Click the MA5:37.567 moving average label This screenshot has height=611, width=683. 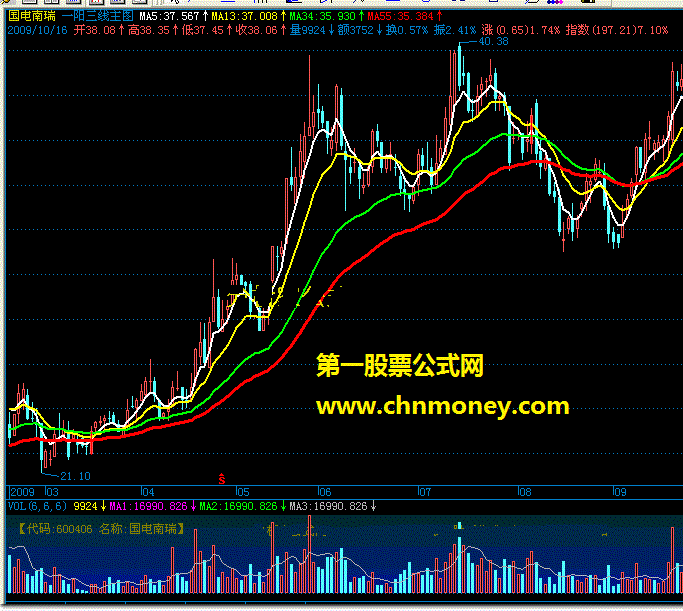[169, 17]
